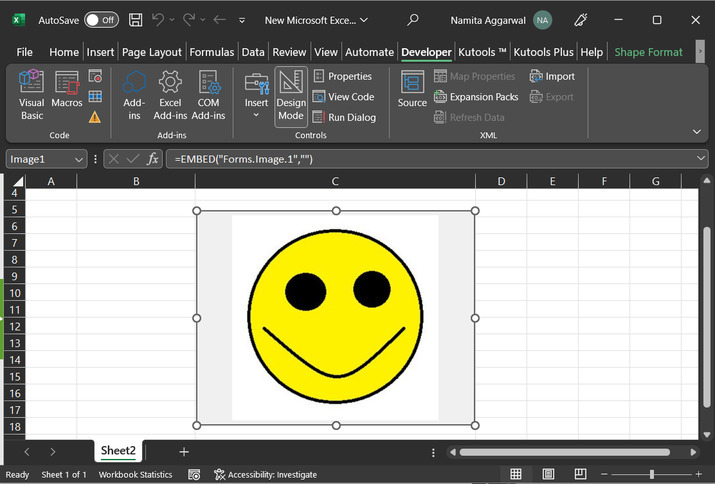The width and height of the screenshot is (715, 484).
Task: Click Accessibility: Investigate in status bar
Action: click(264, 475)
